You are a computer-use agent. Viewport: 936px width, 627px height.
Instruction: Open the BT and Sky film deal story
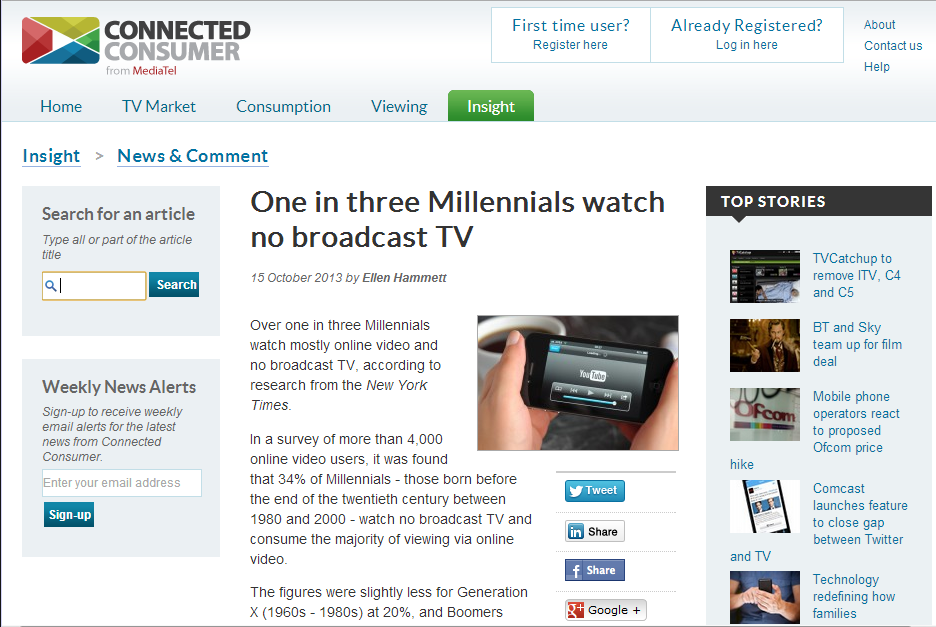click(857, 345)
